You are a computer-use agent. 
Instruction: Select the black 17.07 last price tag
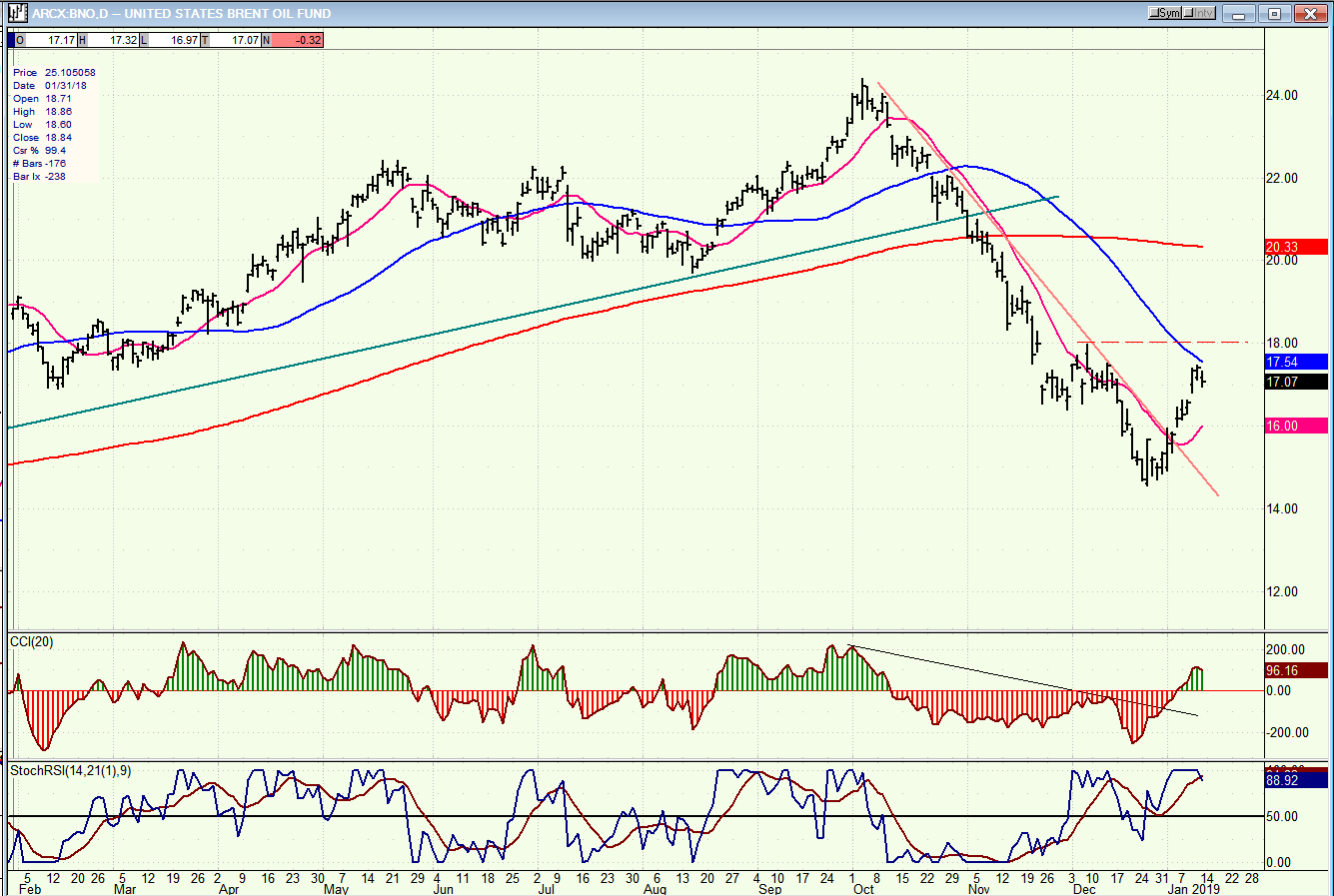coord(1295,382)
